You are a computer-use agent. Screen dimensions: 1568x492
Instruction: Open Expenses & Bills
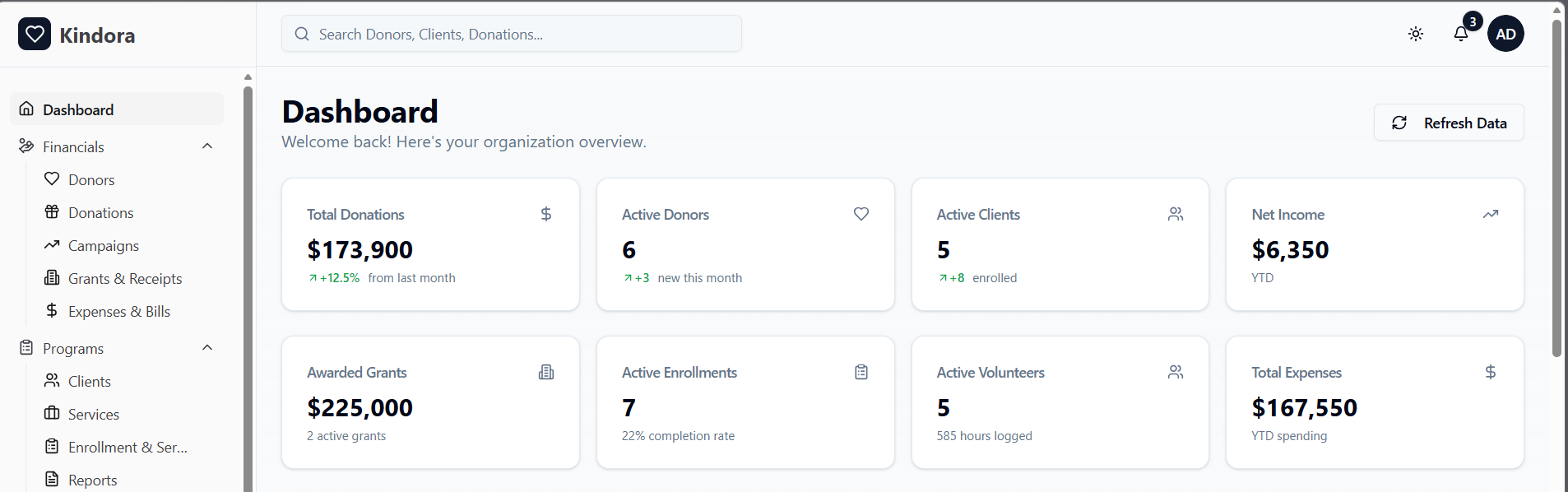tap(119, 311)
